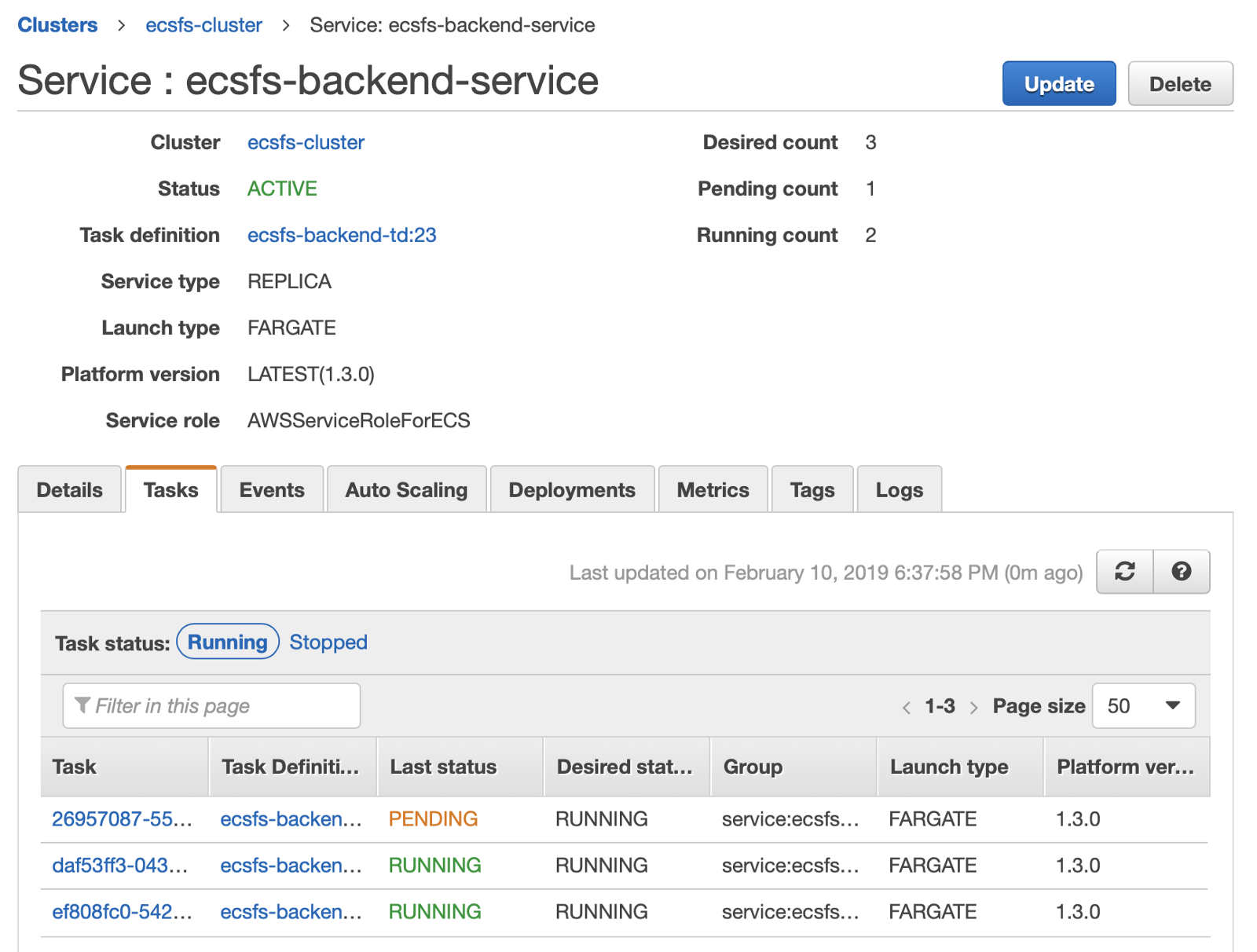Switch to the Auto Scaling tab

point(406,490)
